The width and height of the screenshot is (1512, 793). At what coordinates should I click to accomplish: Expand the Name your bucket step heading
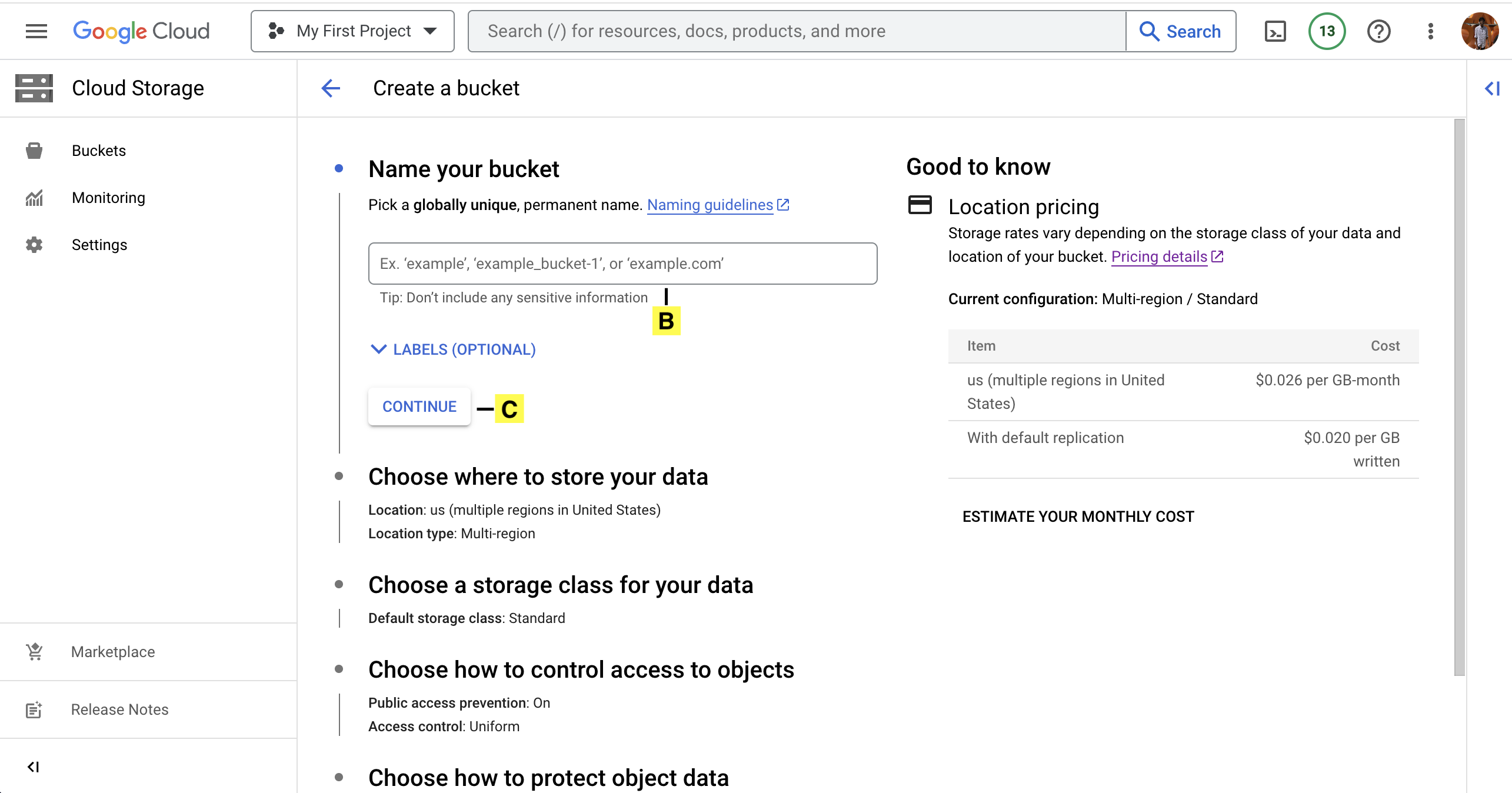click(x=464, y=169)
